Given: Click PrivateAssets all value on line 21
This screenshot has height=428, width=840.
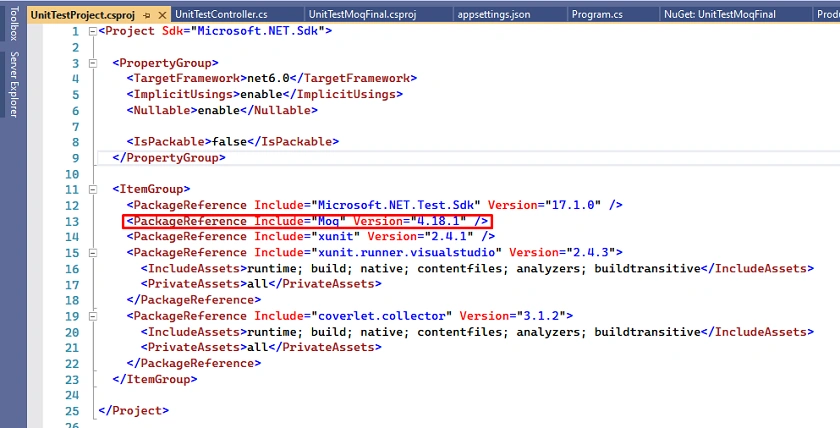Looking at the screenshot, I should pos(258,347).
